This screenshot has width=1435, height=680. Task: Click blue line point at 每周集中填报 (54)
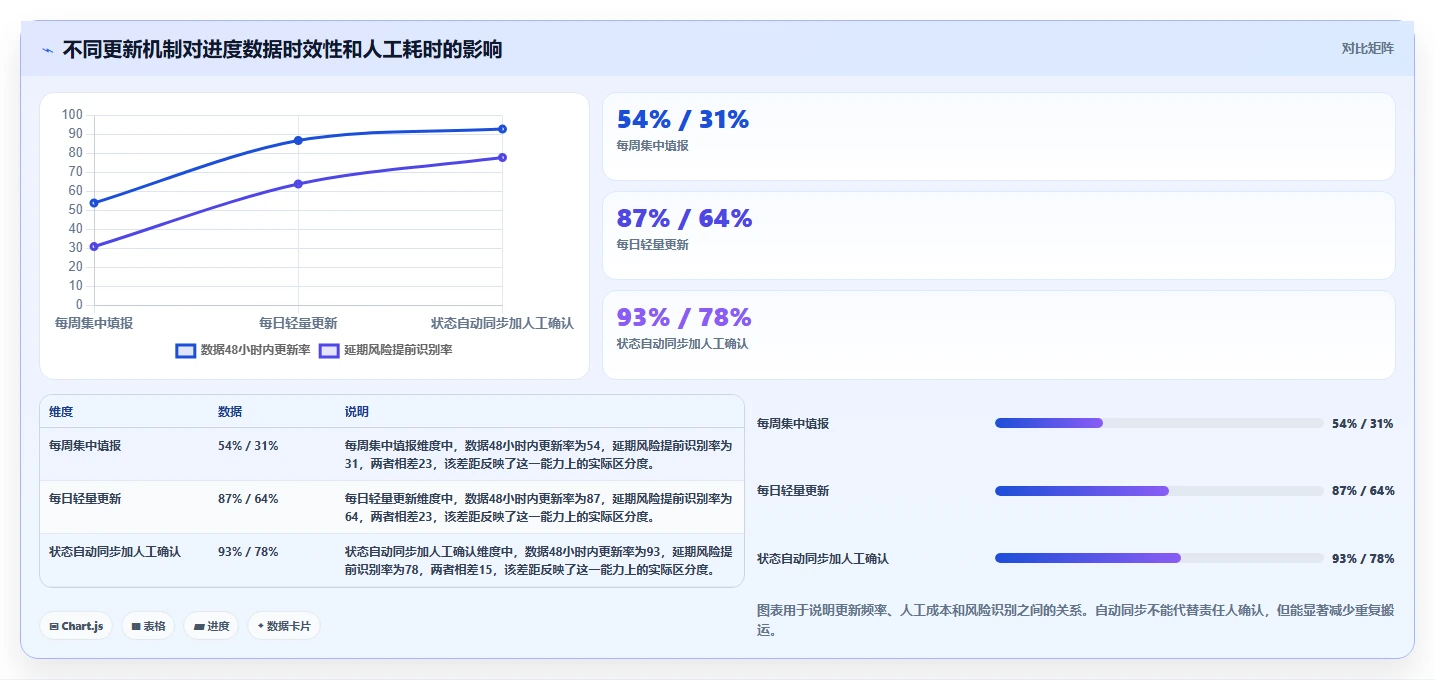point(94,203)
